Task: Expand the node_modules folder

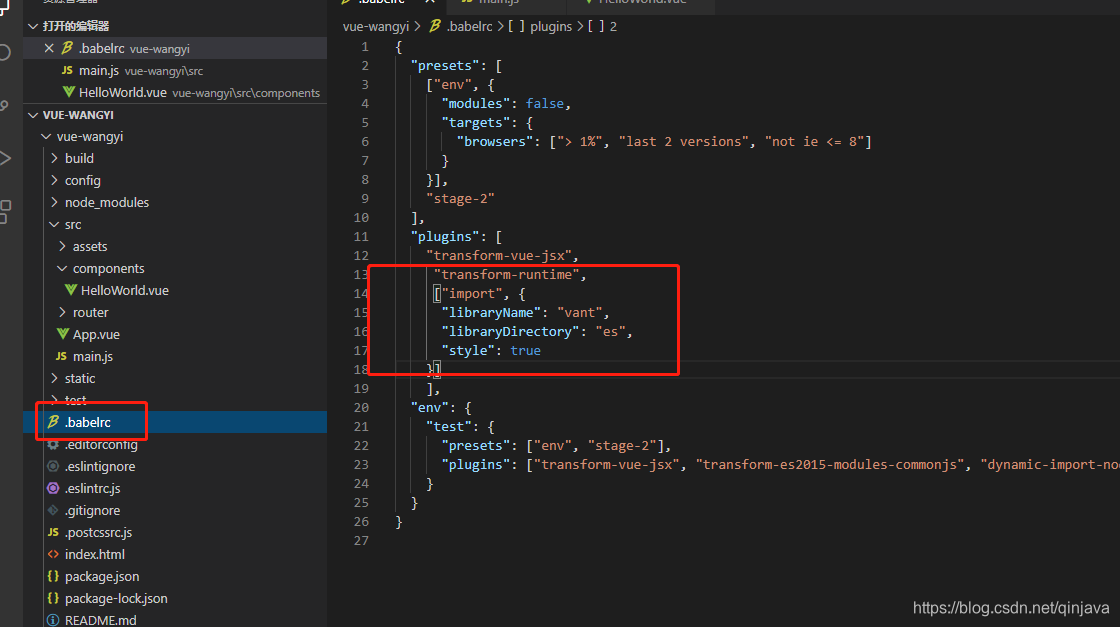Action: tap(54, 203)
